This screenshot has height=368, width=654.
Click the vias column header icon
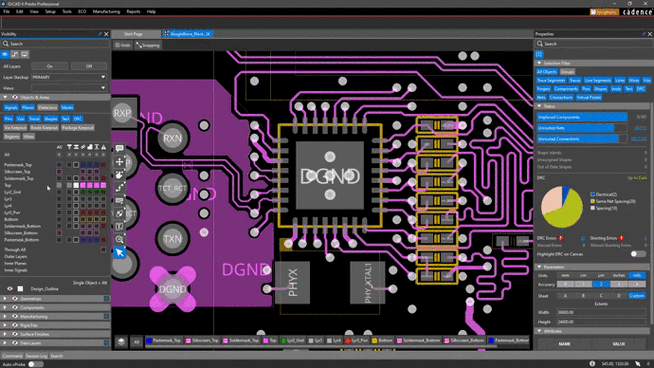pos(76,147)
